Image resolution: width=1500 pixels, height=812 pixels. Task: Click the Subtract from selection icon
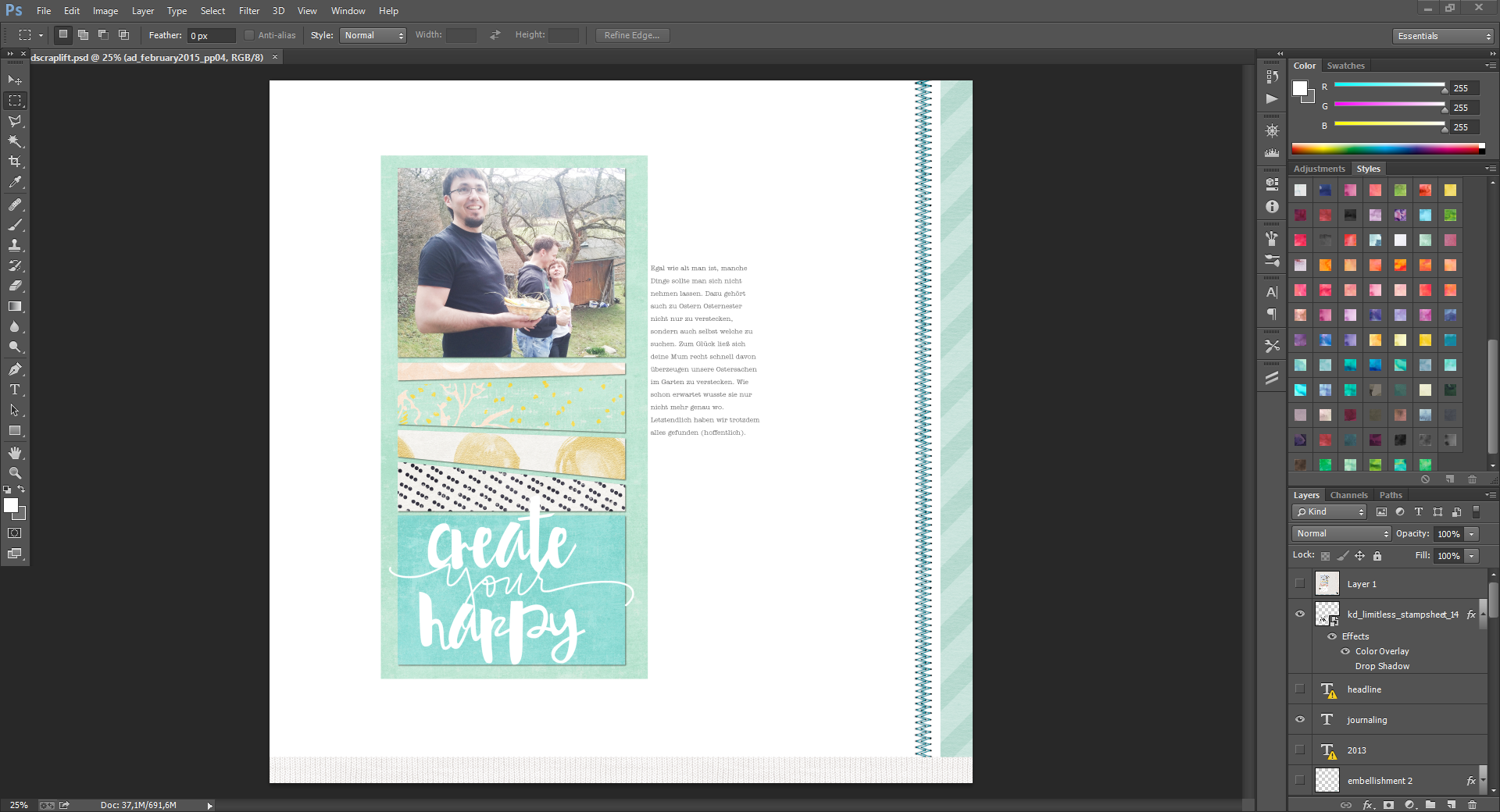point(103,35)
